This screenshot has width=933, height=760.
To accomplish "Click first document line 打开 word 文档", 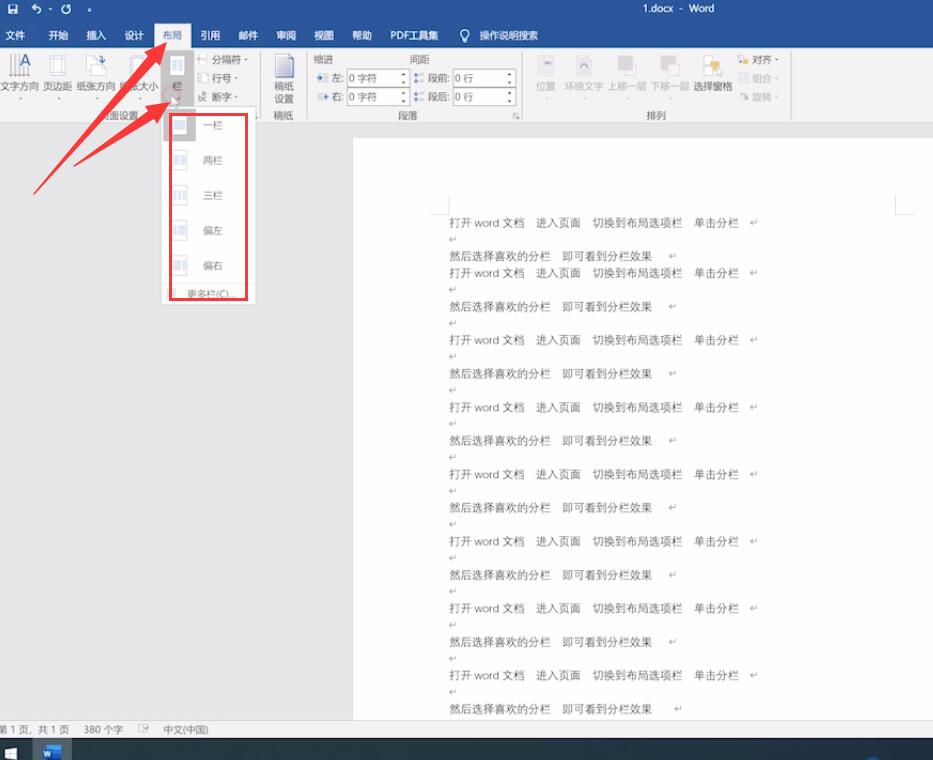I will click(487, 223).
